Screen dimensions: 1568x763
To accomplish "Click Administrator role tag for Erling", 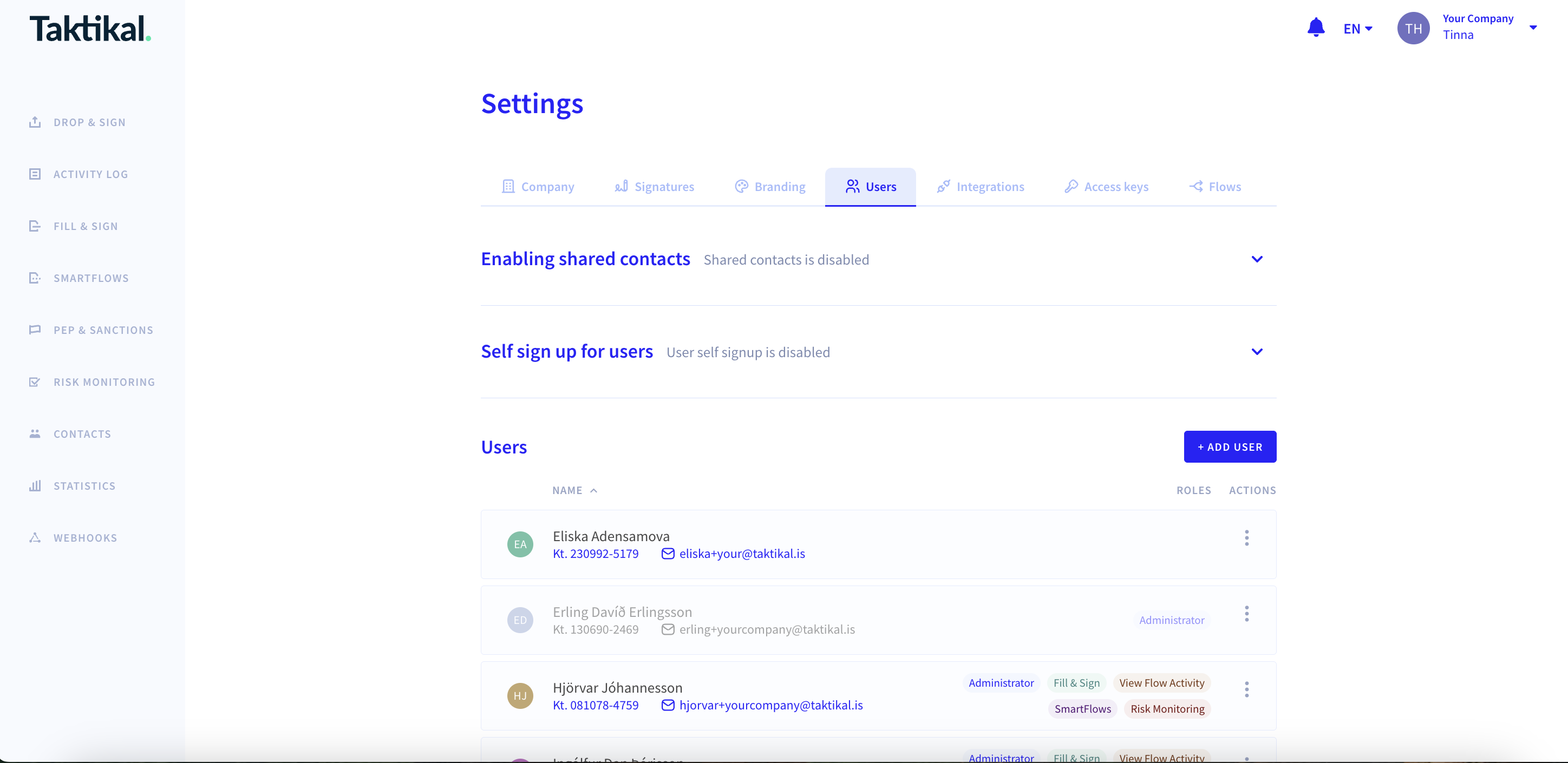I will click(1171, 620).
